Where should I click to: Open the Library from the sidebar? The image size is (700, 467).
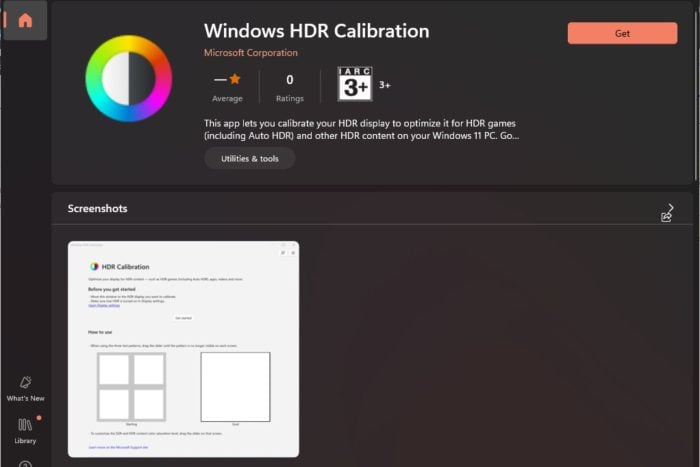[x=25, y=430]
